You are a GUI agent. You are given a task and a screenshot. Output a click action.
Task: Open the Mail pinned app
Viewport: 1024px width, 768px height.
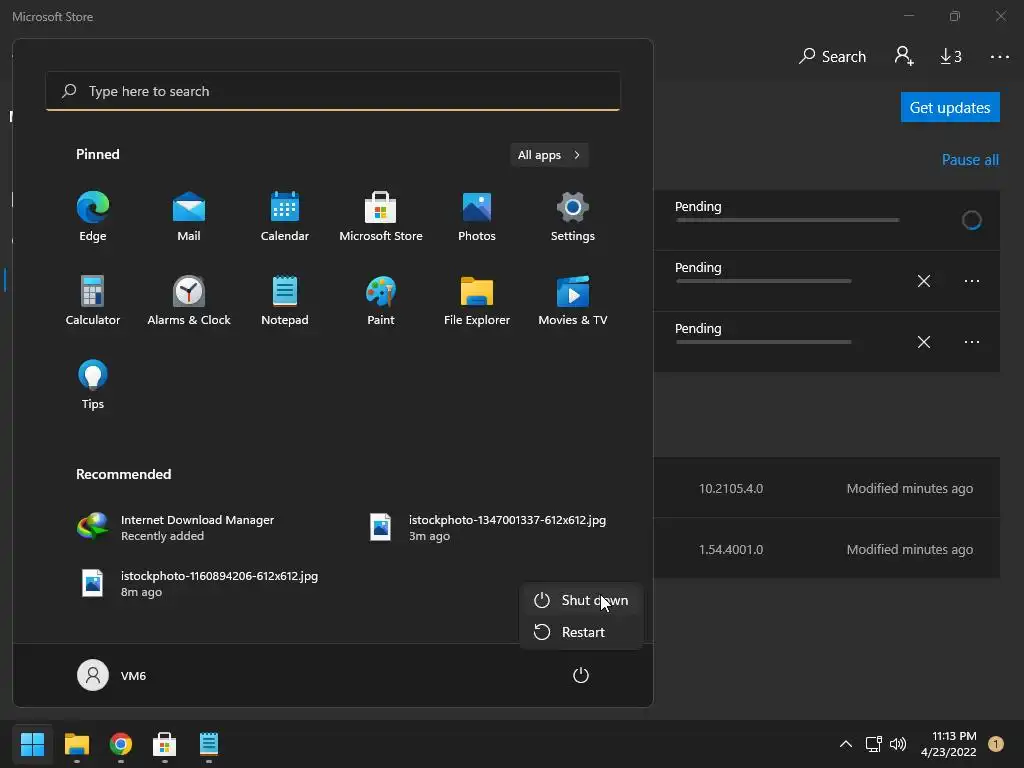pyautogui.click(x=189, y=217)
